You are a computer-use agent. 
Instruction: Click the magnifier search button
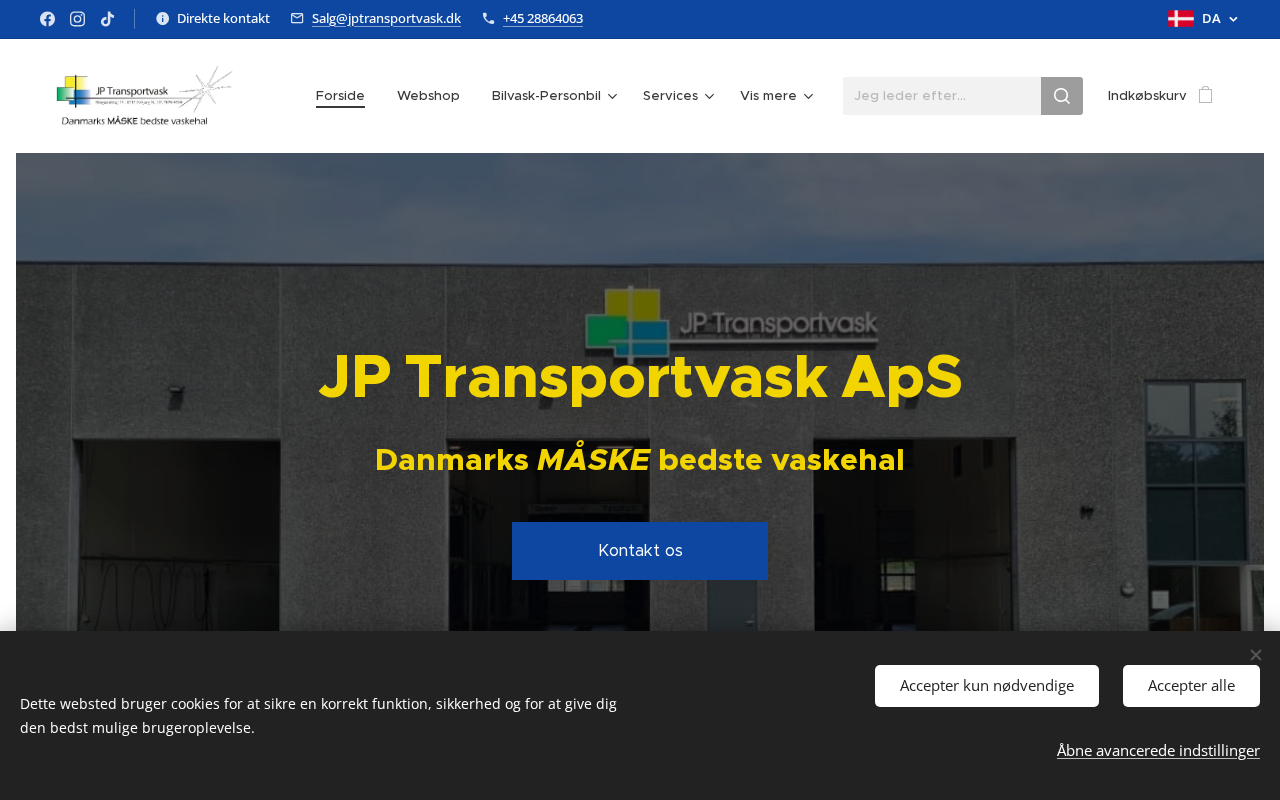point(1062,96)
